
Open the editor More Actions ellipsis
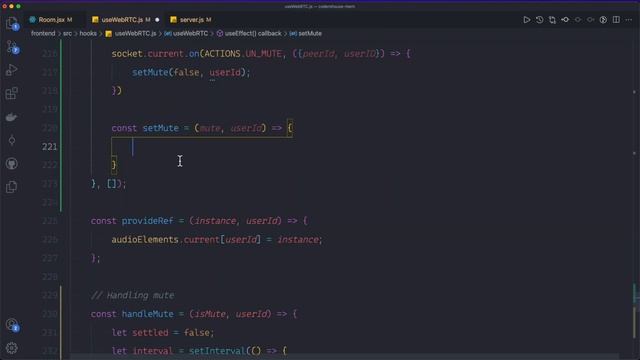(629, 20)
